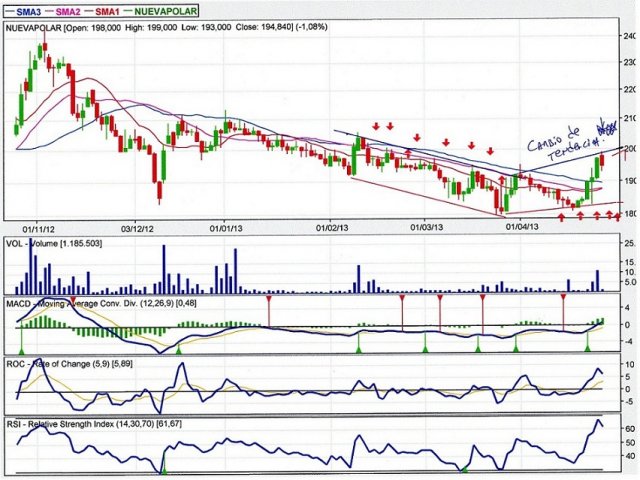Viewport: 640px width, 480px height.
Task: Click the MACD Moving Average Conv. Div. panel title
Action: point(102,304)
